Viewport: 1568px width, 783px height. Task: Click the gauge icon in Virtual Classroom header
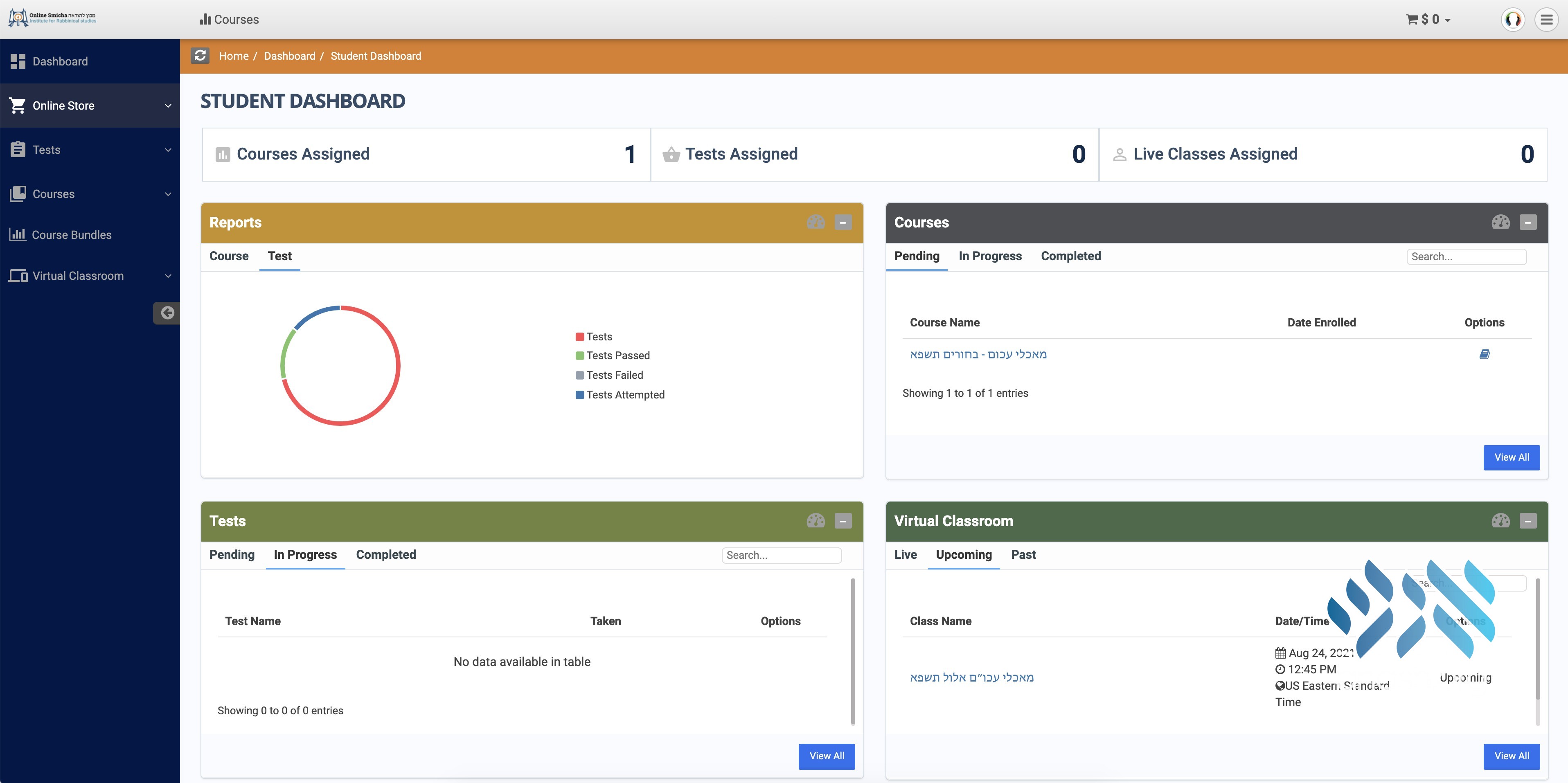click(1500, 521)
